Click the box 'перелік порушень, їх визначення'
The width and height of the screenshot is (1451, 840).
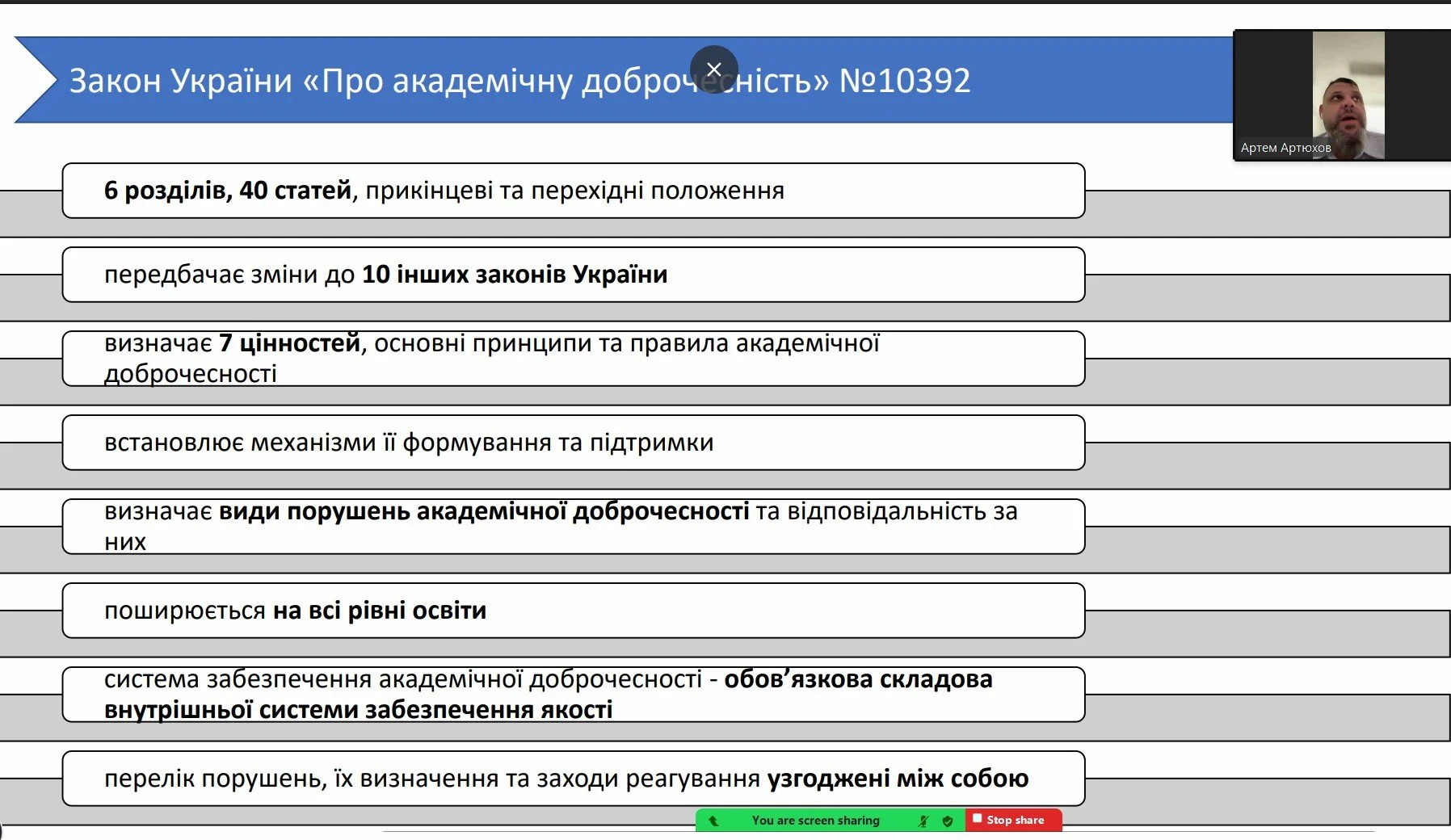pyautogui.click(x=574, y=779)
